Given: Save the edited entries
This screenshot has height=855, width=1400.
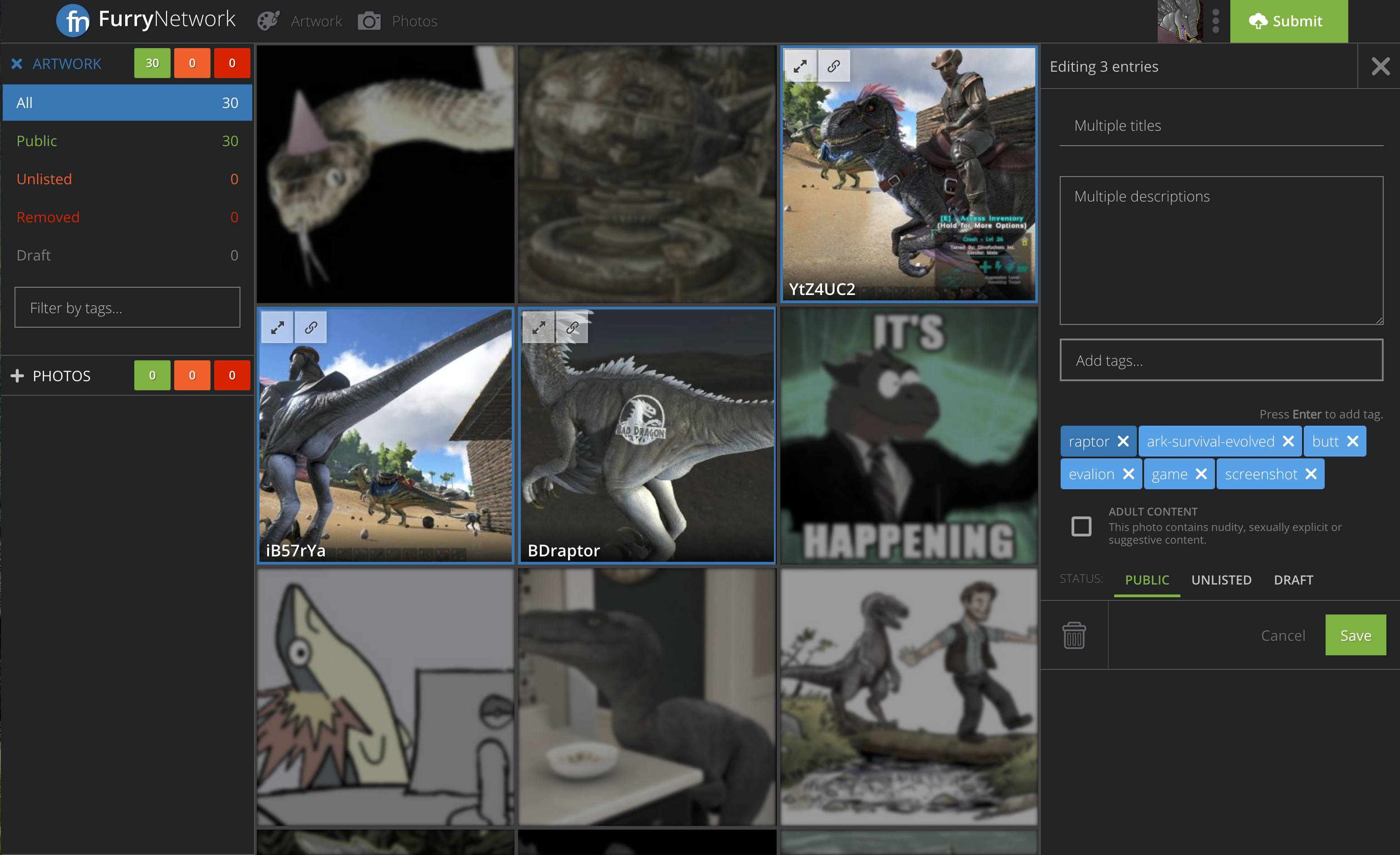Looking at the screenshot, I should (1355, 635).
